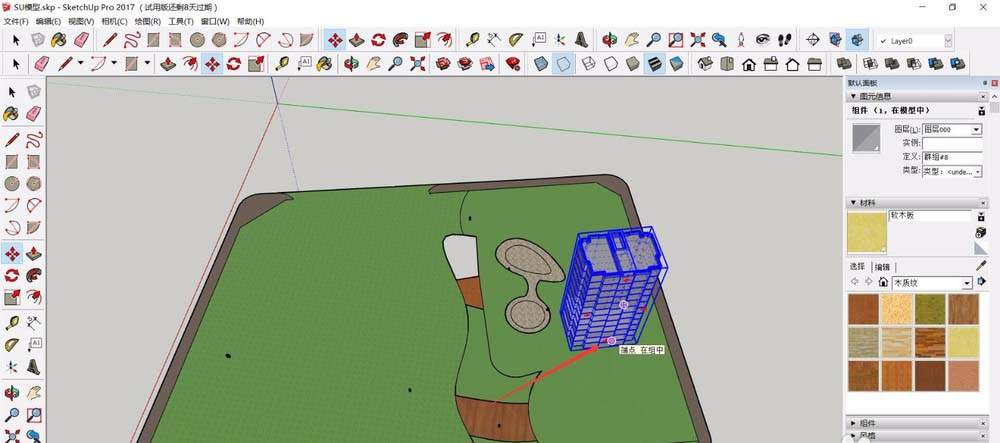This screenshot has width=1000, height=443.
Task: Click the Look Around eye icon
Action: tap(763, 40)
